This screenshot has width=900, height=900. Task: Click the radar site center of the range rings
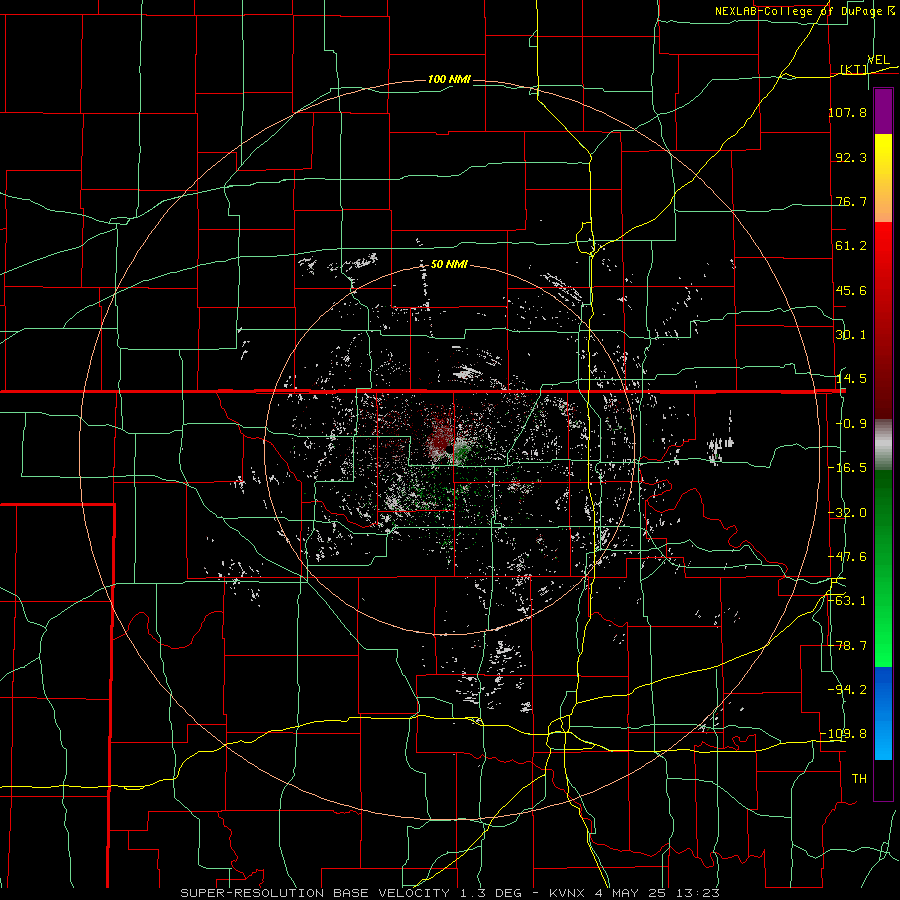[449, 449]
